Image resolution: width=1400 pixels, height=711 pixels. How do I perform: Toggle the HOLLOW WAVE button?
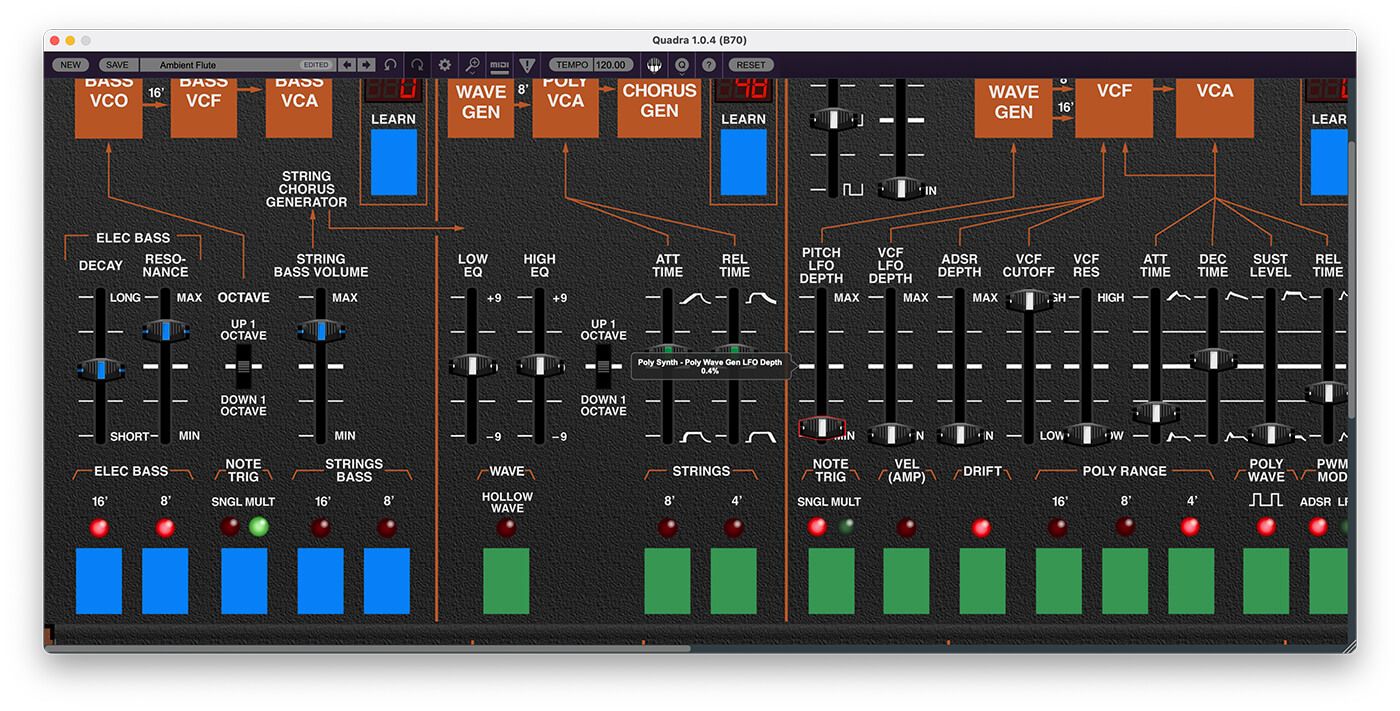coord(506,580)
